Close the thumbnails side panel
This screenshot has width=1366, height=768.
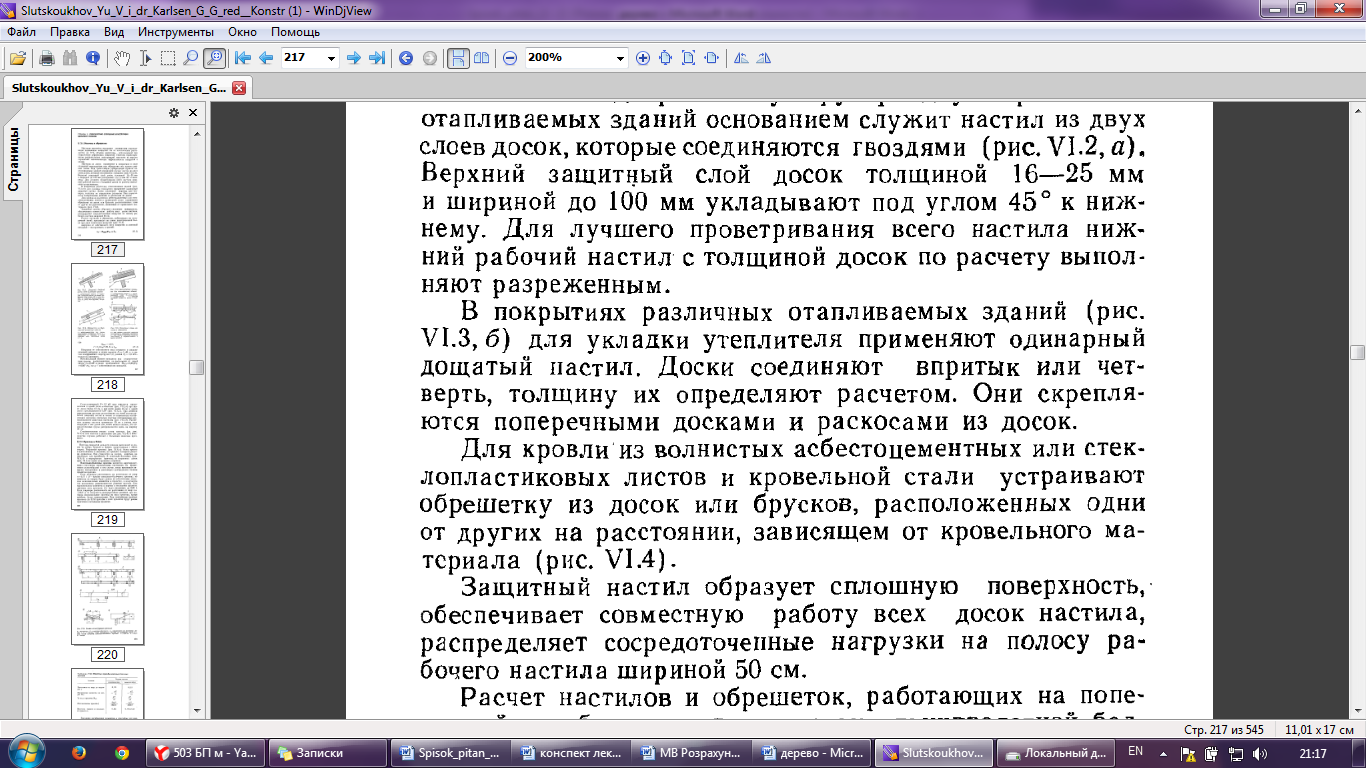click(192, 112)
